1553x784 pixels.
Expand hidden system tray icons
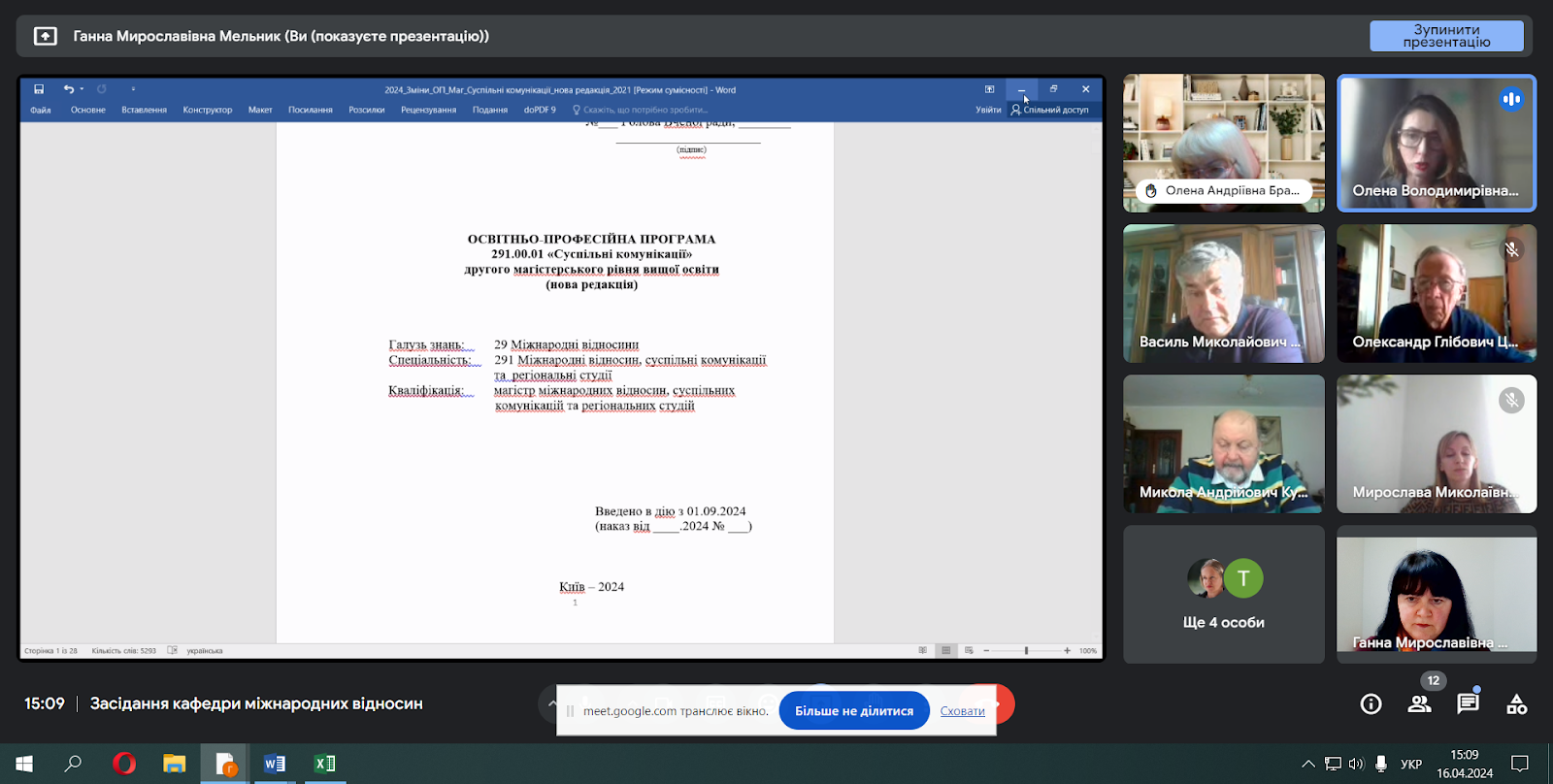tap(1307, 765)
